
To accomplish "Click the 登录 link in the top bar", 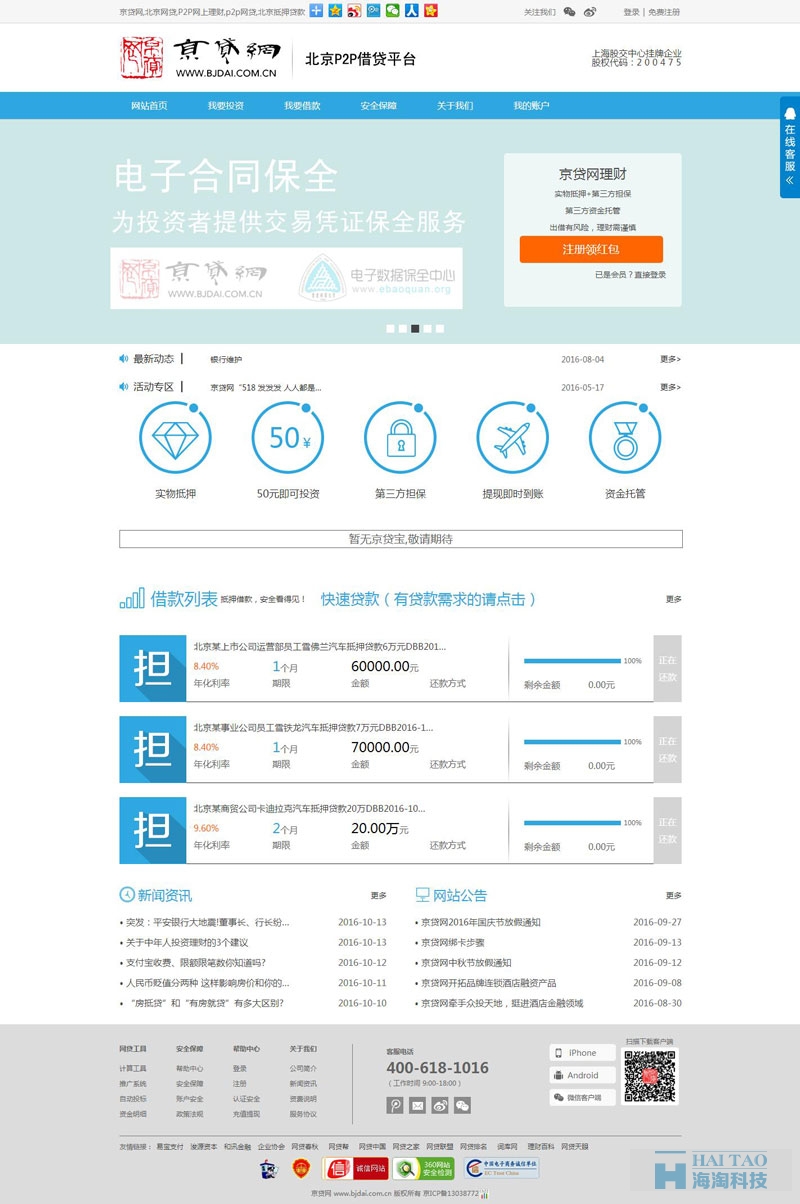I will click(x=631, y=12).
